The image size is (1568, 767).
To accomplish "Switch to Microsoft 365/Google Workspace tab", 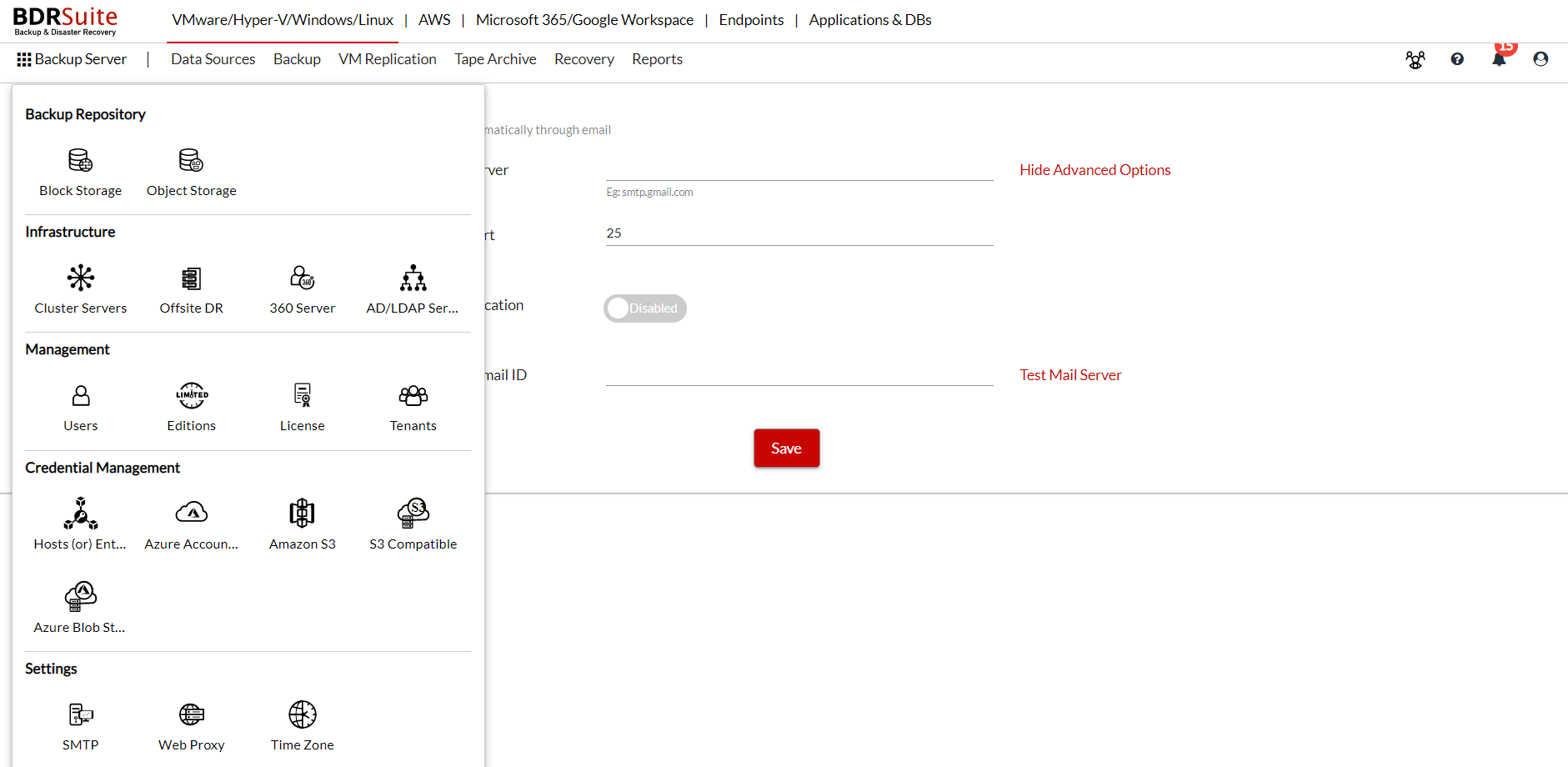I will 584,20.
